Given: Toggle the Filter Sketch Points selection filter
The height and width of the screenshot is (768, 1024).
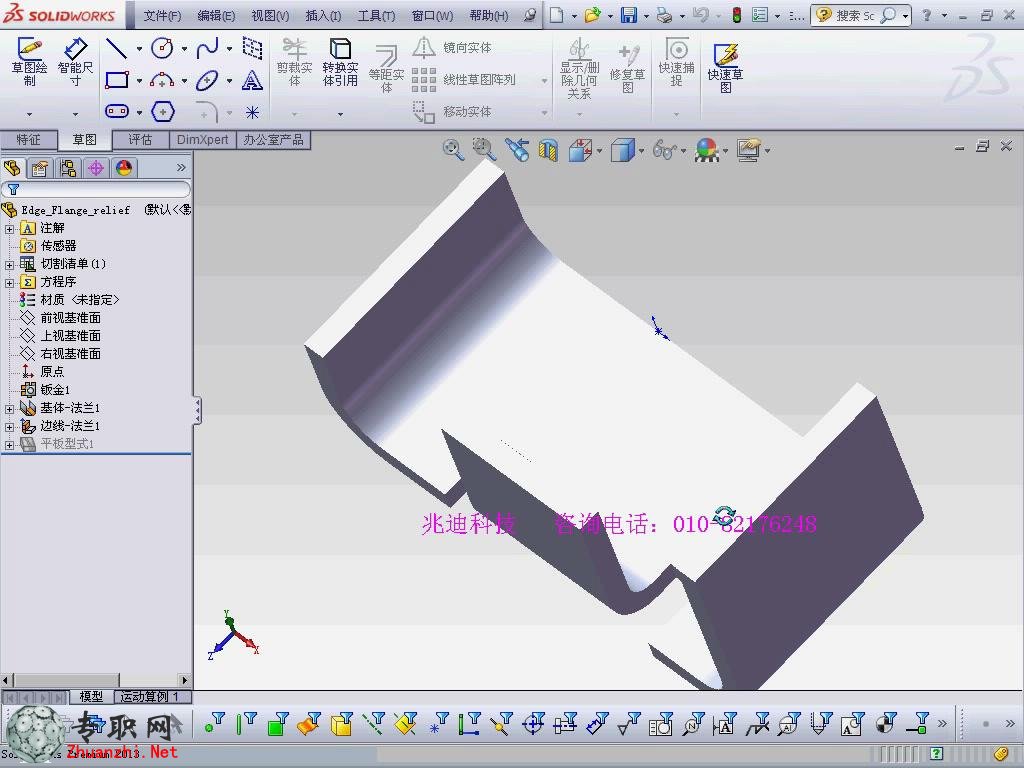Looking at the screenshot, I should [438, 724].
